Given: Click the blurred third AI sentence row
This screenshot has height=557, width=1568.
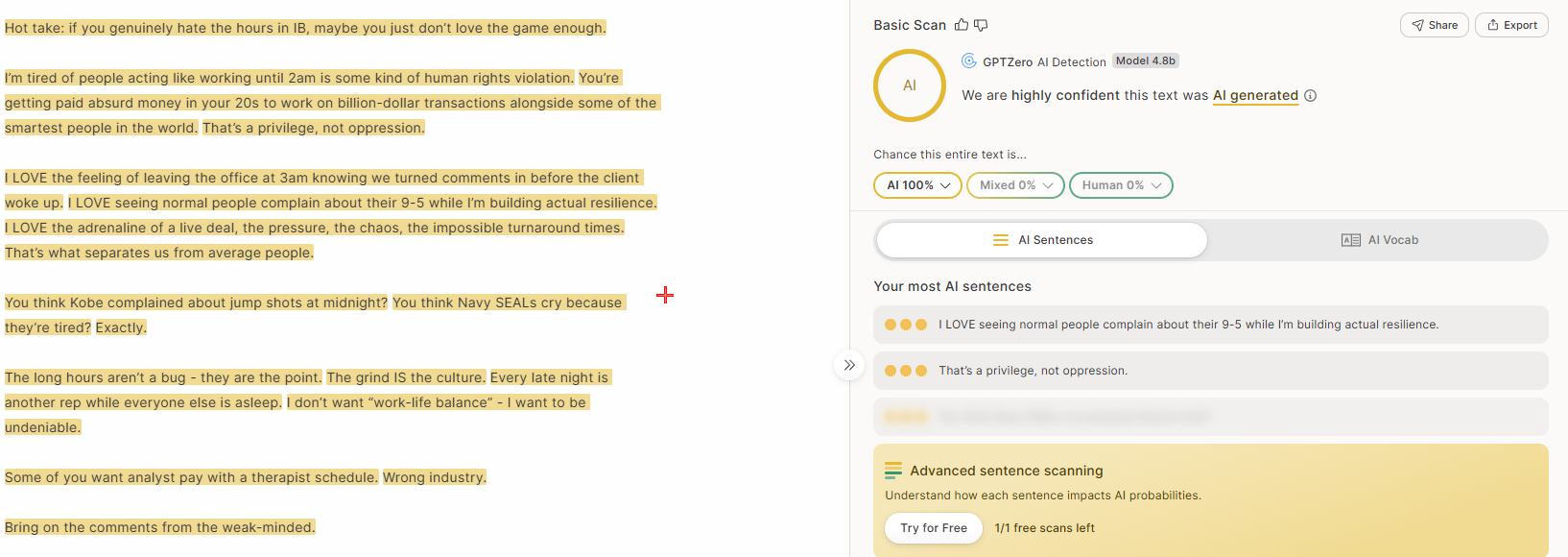Looking at the screenshot, I should coord(1211,417).
